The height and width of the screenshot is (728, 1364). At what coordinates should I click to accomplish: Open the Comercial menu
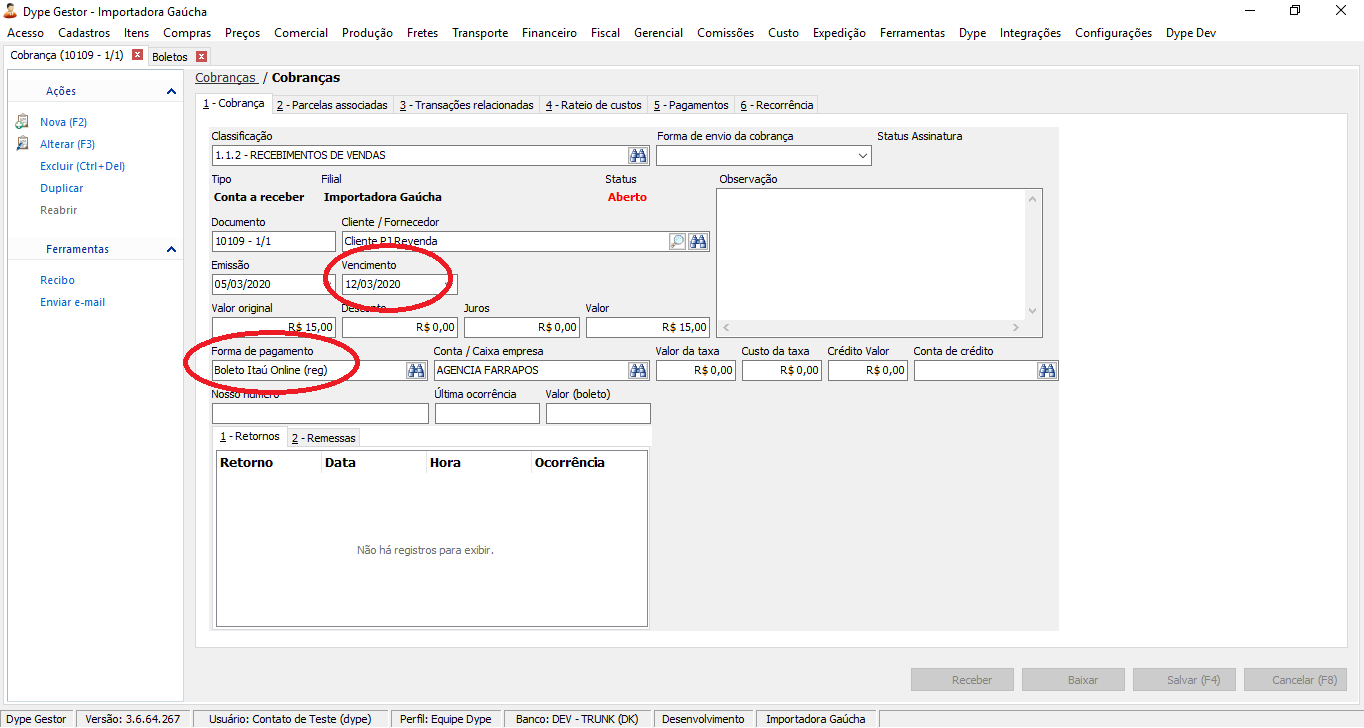point(301,33)
